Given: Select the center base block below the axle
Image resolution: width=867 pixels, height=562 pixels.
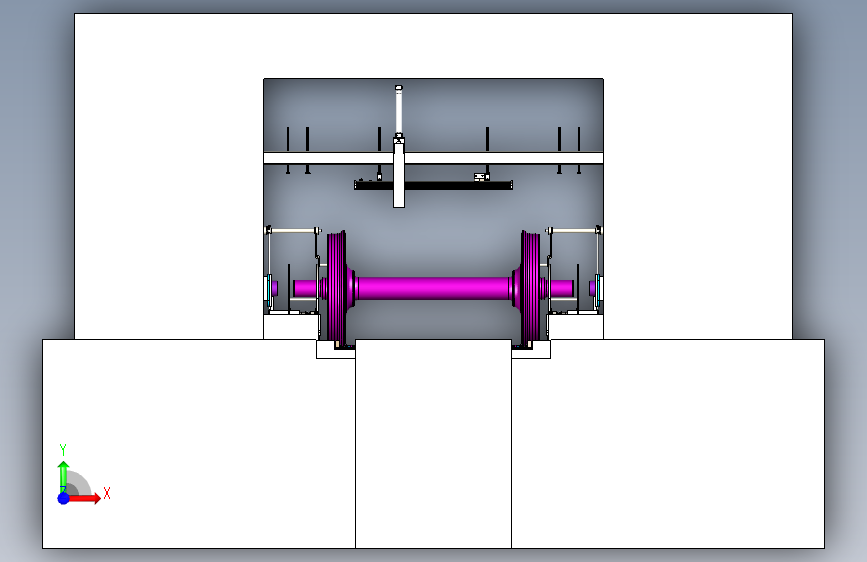Looking at the screenshot, I should (x=434, y=444).
